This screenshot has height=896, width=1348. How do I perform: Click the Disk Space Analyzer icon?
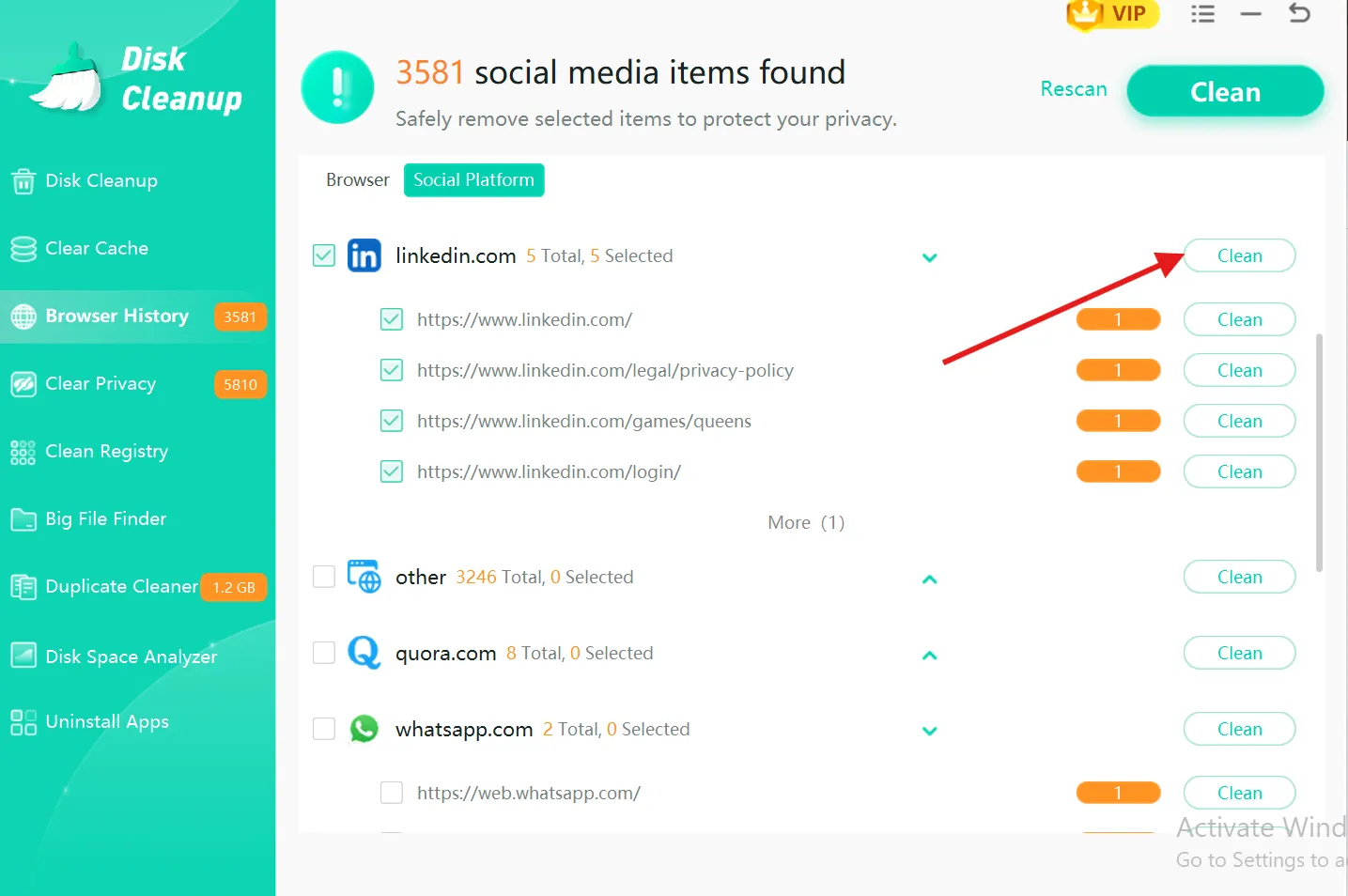click(23, 655)
